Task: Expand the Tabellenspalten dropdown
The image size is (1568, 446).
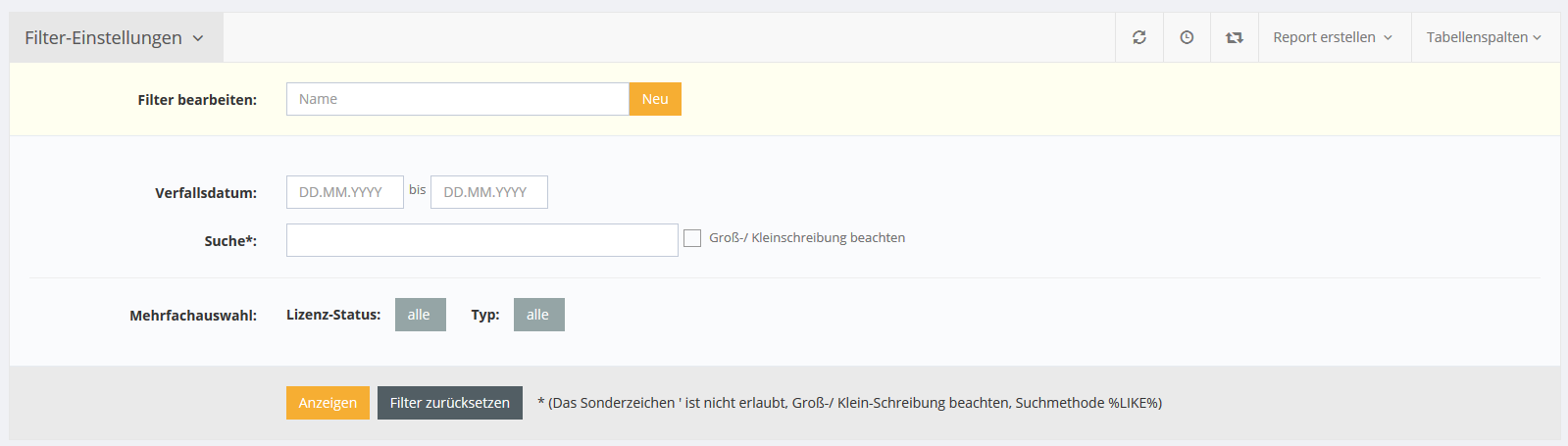Action: [1484, 37]
